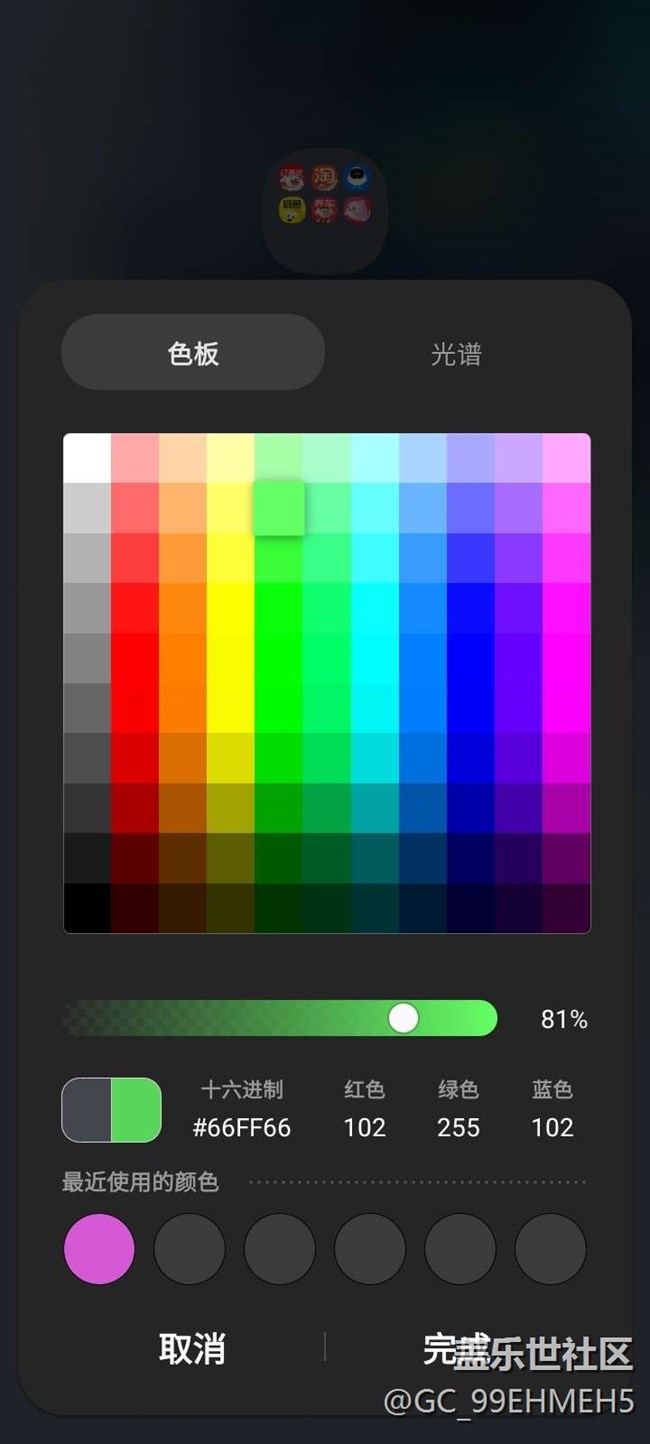Select the 色板 tab

point(193,353)
